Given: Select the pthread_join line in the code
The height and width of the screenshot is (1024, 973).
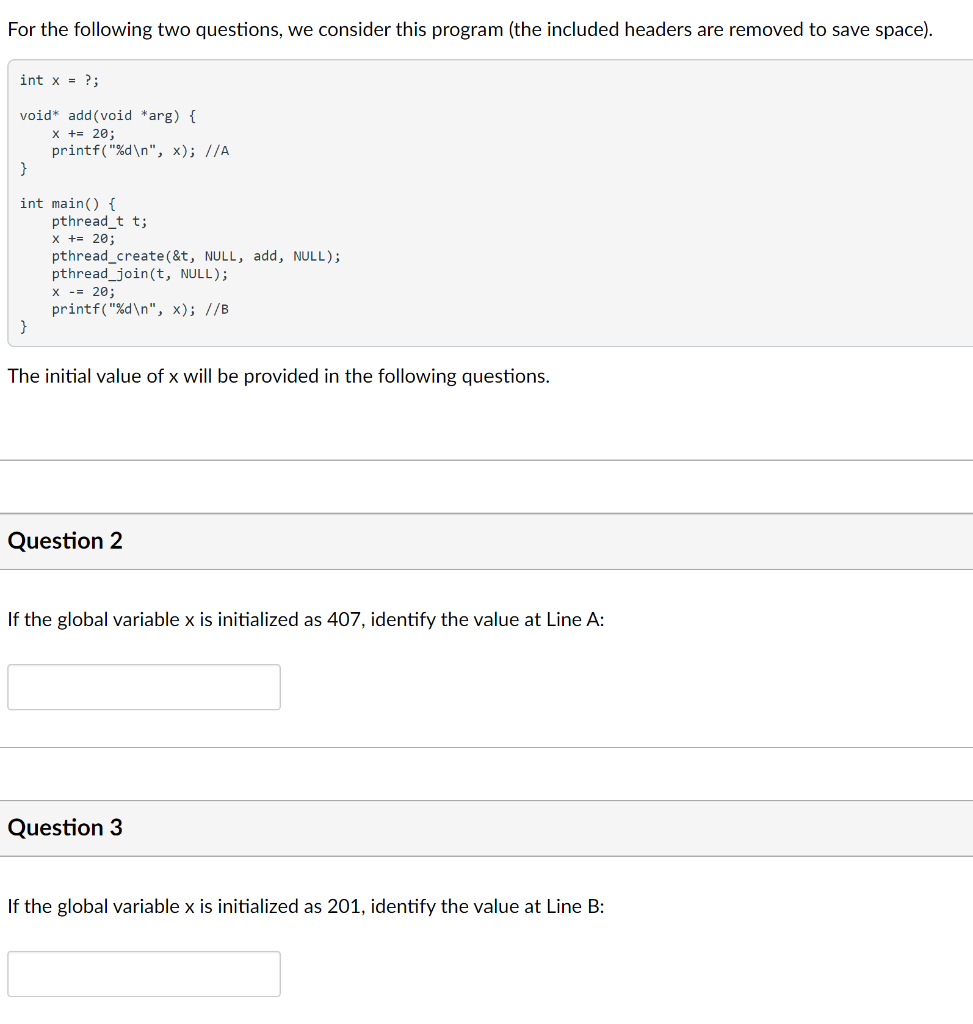Looking at the screenshot, I should (140, 273).
